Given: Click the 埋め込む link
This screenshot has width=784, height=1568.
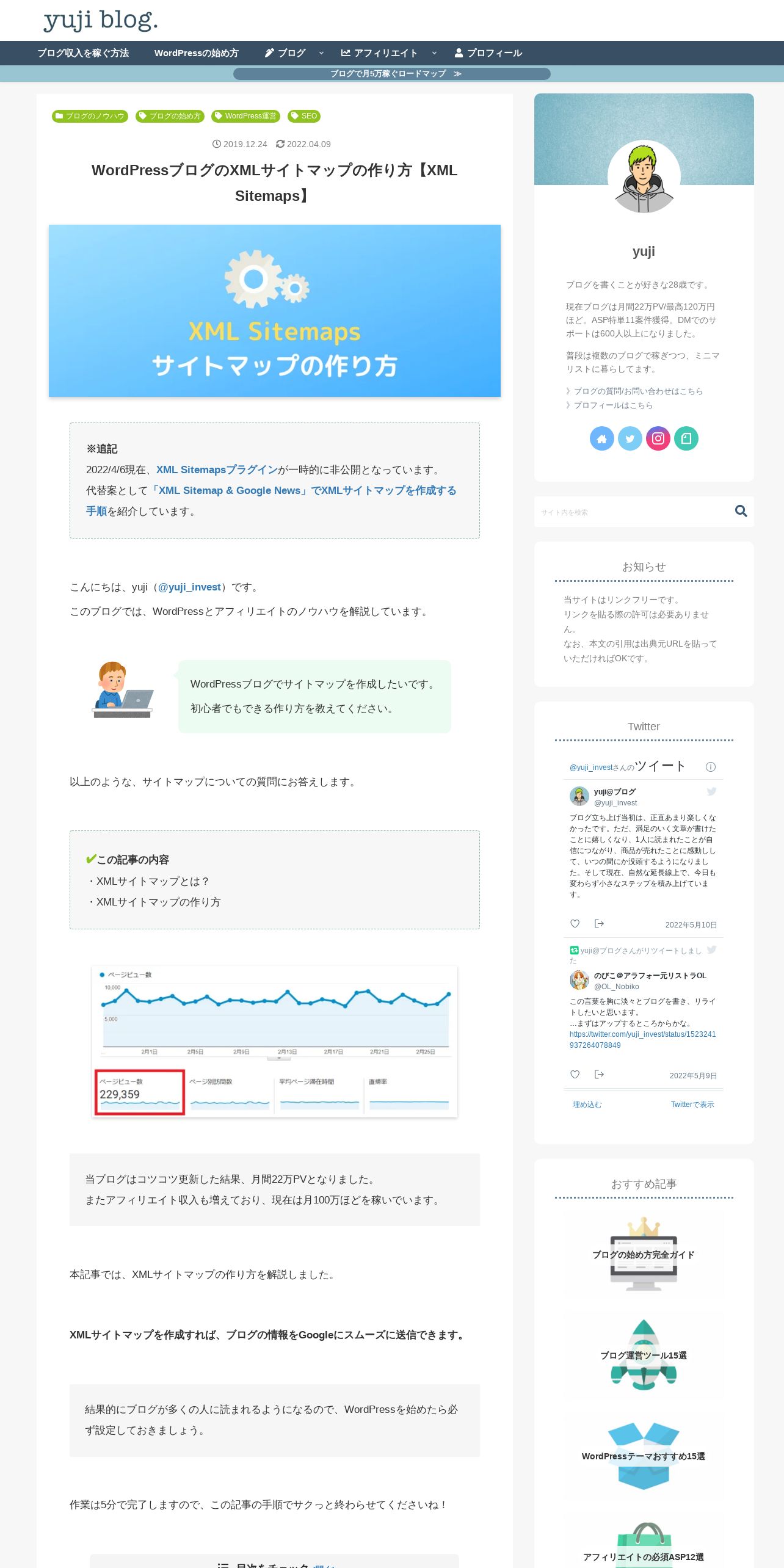Looking at the screenshot, I should pos(587,1105).
